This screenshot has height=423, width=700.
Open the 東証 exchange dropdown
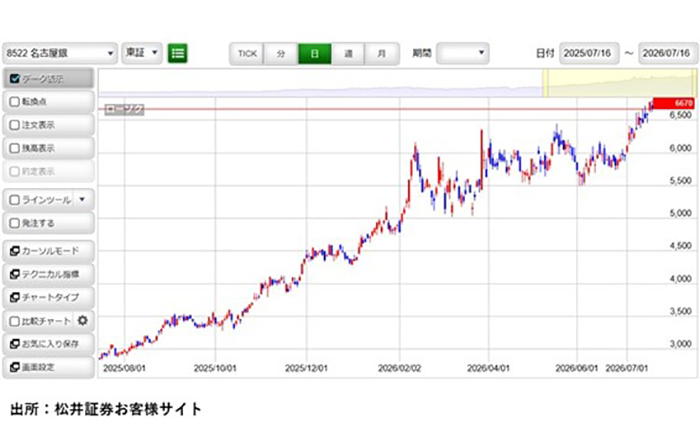coord(142,53)
